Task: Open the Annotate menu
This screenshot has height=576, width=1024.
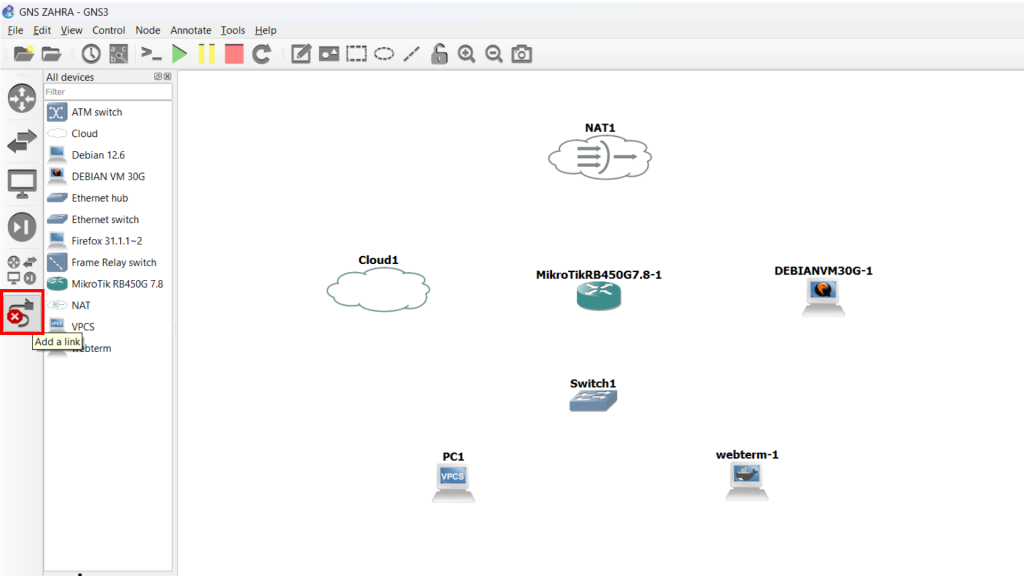Action: [x=191, y=30]
